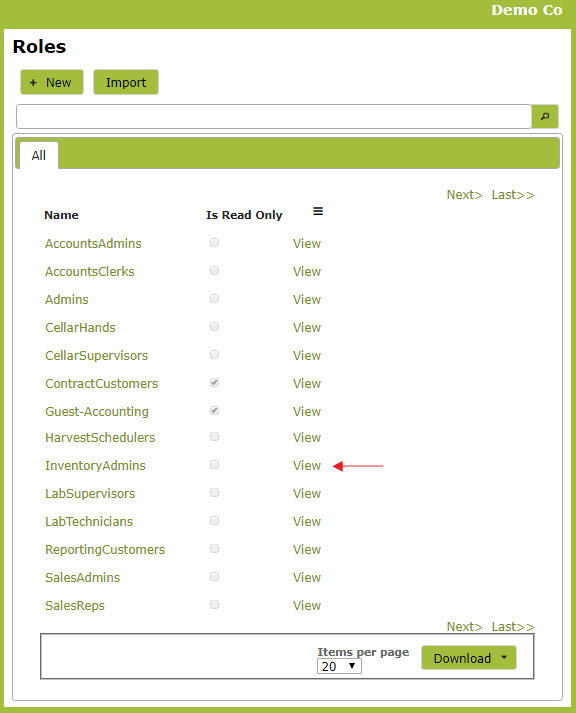Screen dimensions: 576x713
Task: Click the Is Read Only column header
Action: tap(244, 215)
